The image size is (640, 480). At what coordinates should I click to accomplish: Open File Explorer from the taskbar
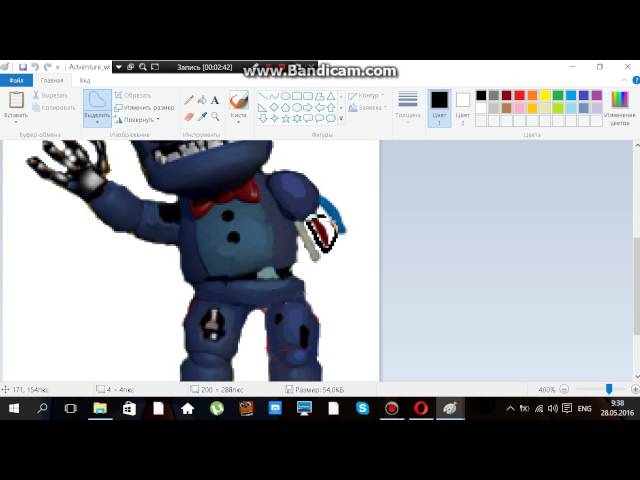[100, 409]
